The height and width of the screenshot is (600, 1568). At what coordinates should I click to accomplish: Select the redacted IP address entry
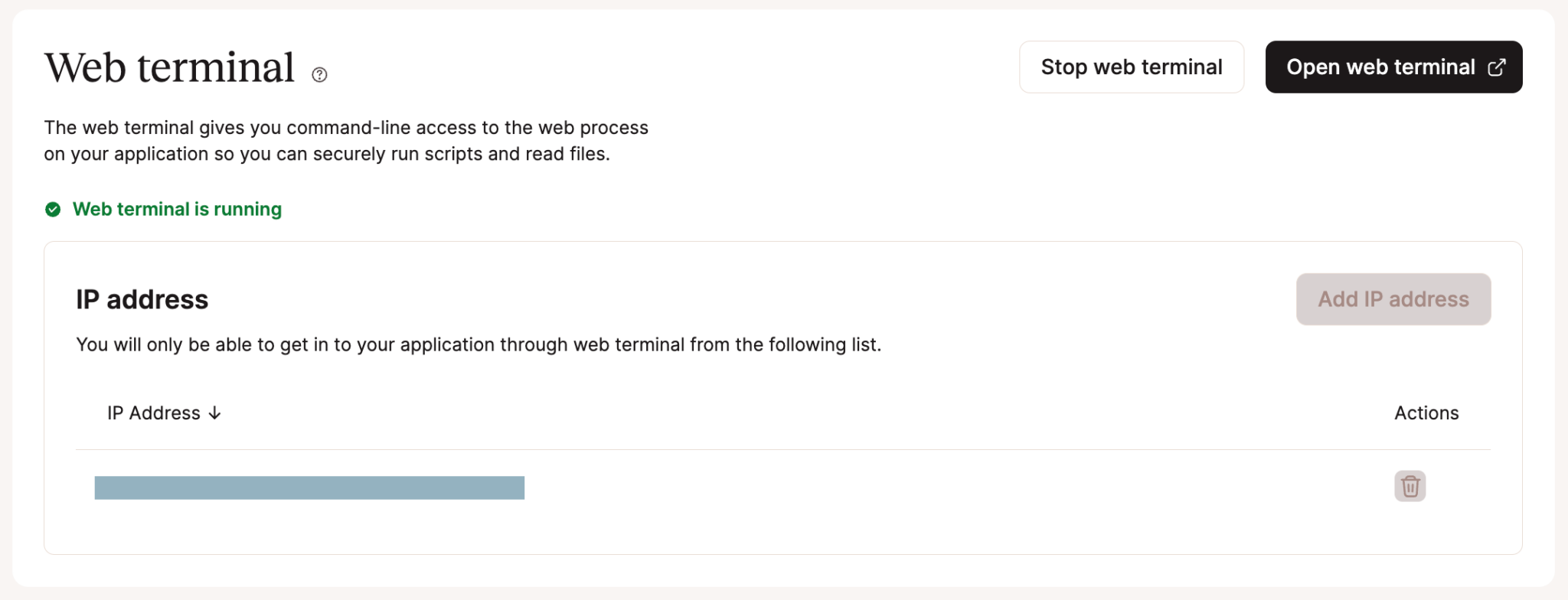pyautogui.click(x=309, y=487)
